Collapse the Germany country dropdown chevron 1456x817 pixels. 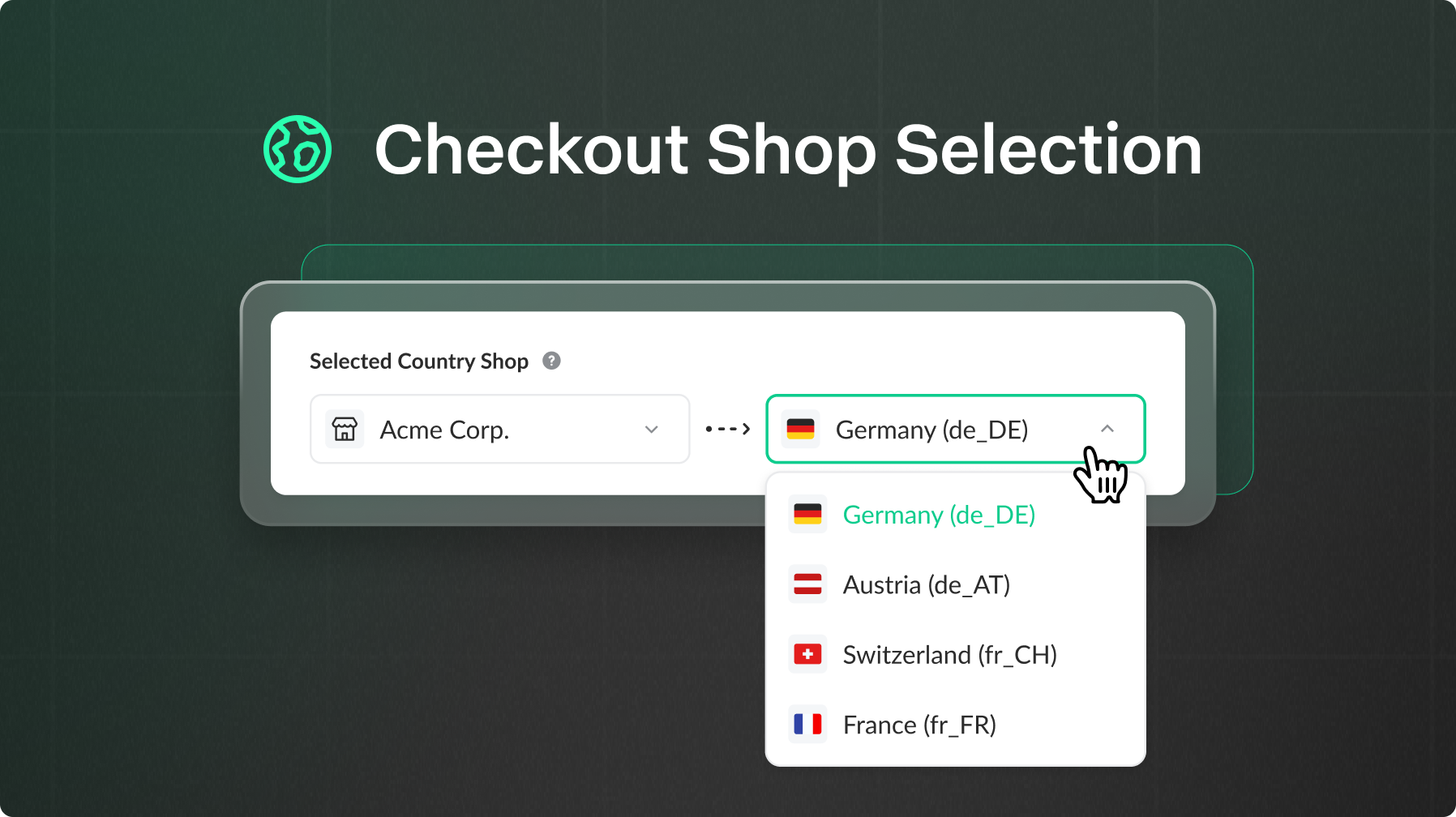[1107, 429]
